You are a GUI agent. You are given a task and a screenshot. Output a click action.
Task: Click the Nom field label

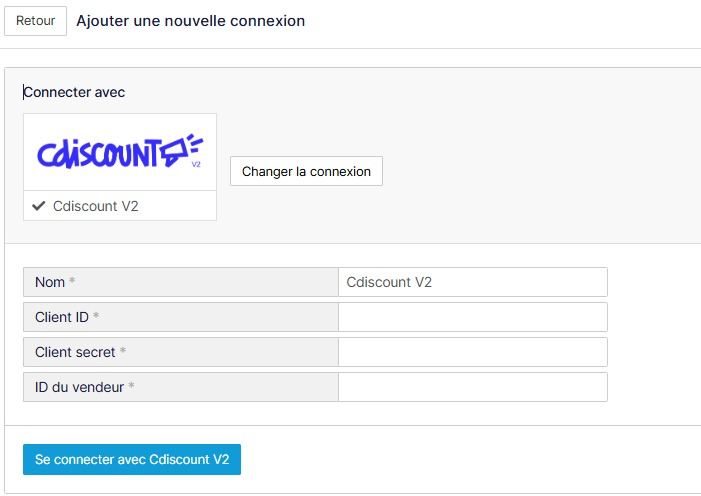[x=50, y=282]
